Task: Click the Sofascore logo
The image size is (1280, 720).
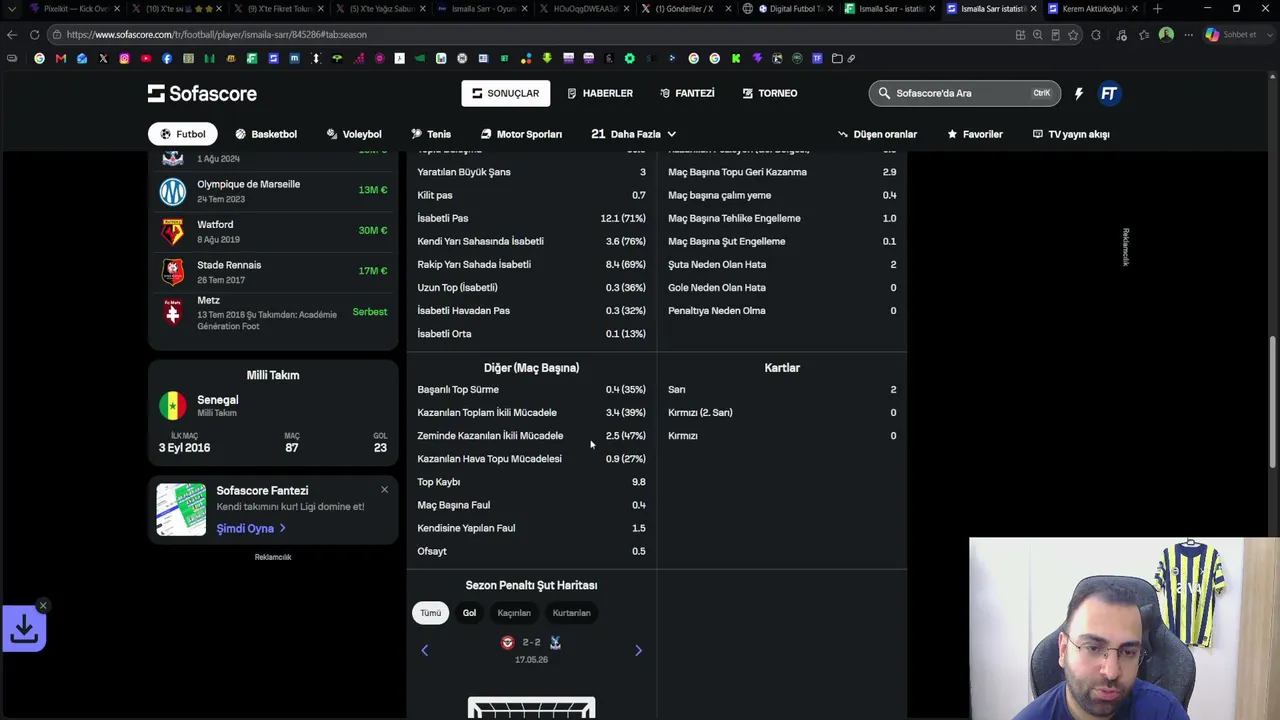Action: [202, 93]
